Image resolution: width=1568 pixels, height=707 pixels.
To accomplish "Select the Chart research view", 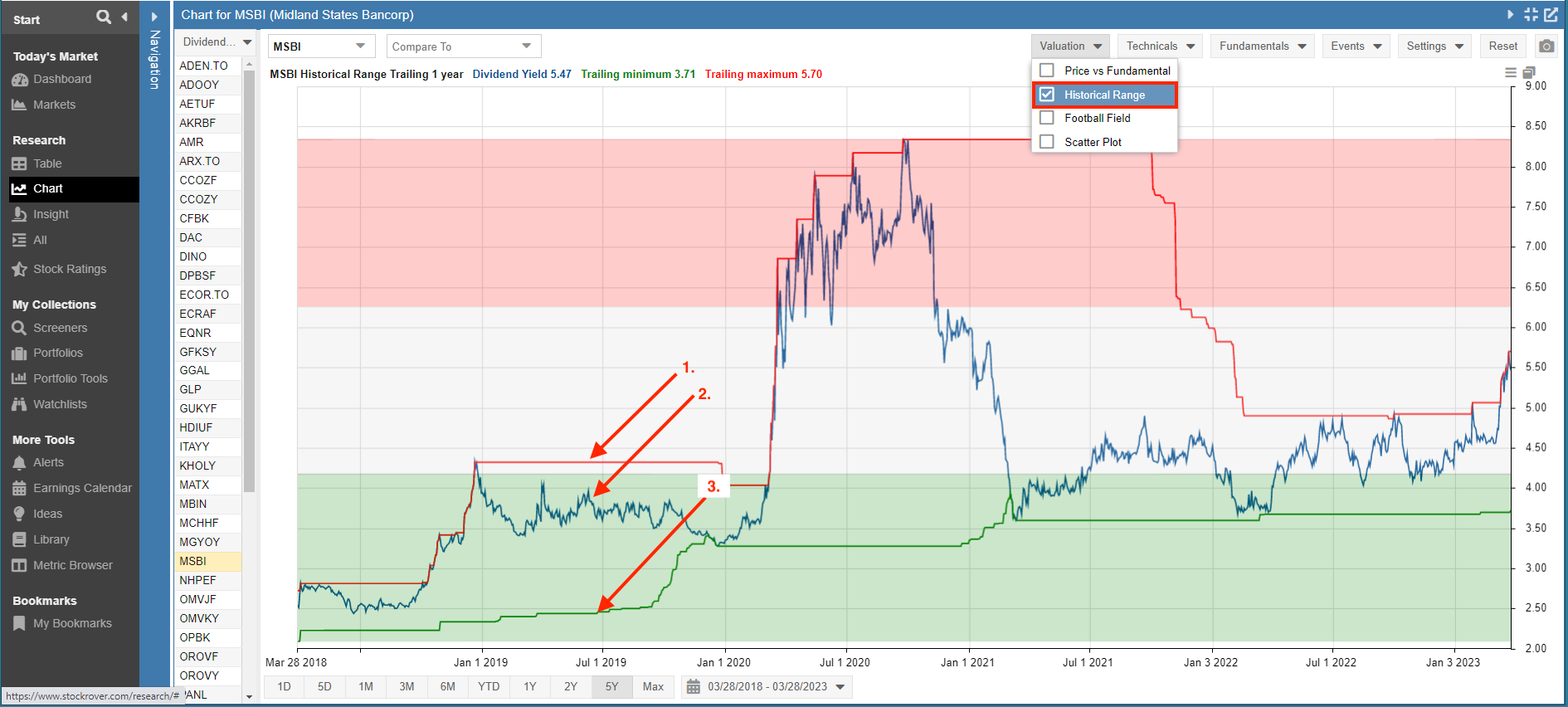I will coord(74,189).
